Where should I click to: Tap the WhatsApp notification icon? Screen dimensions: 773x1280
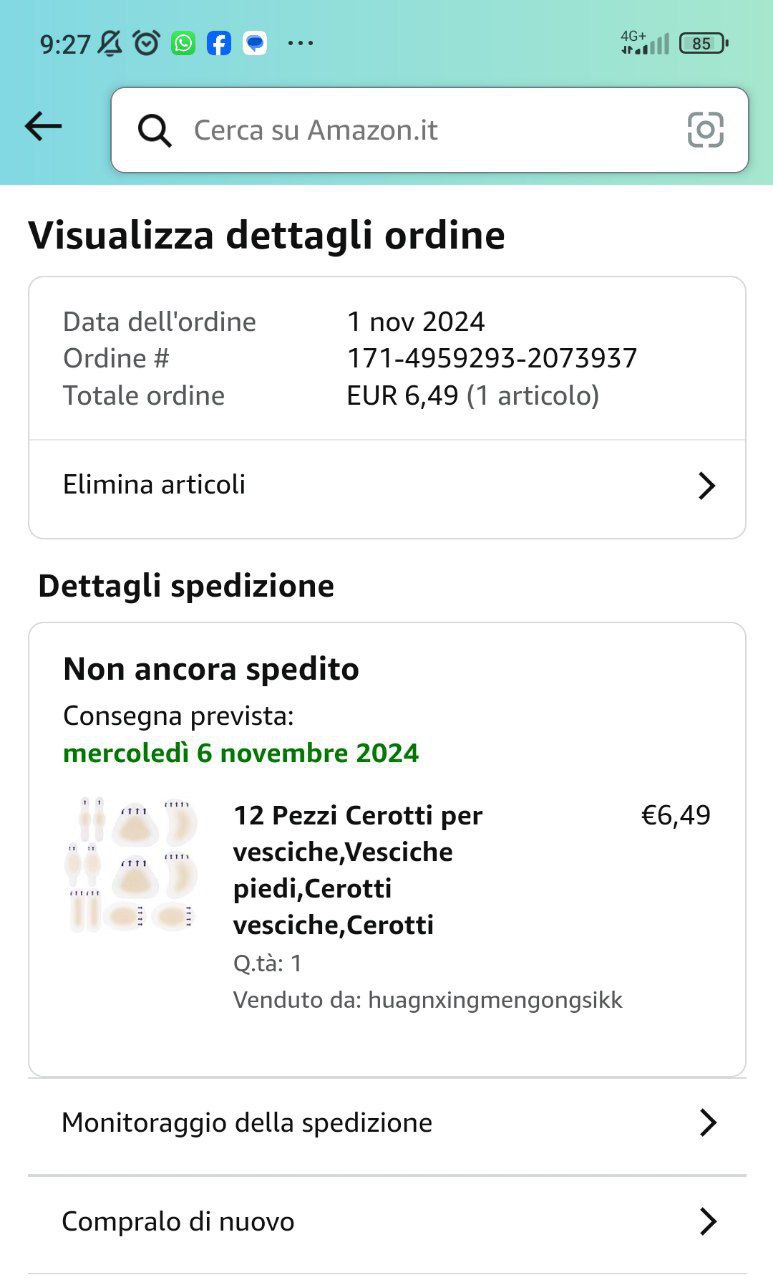[183, 43]
